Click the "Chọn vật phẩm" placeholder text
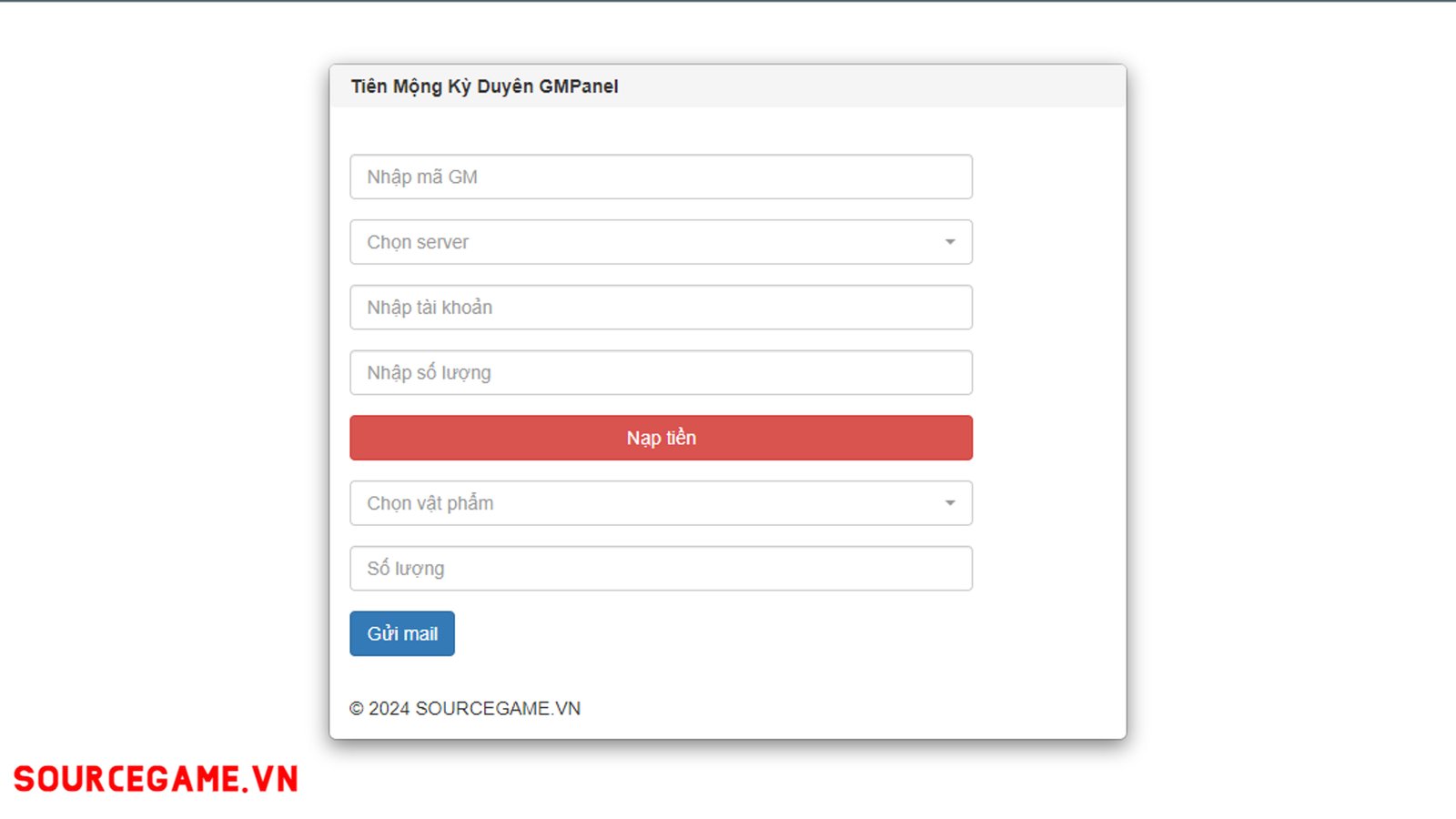Viewport: 1456px width, 819px height. click(430, 503)
